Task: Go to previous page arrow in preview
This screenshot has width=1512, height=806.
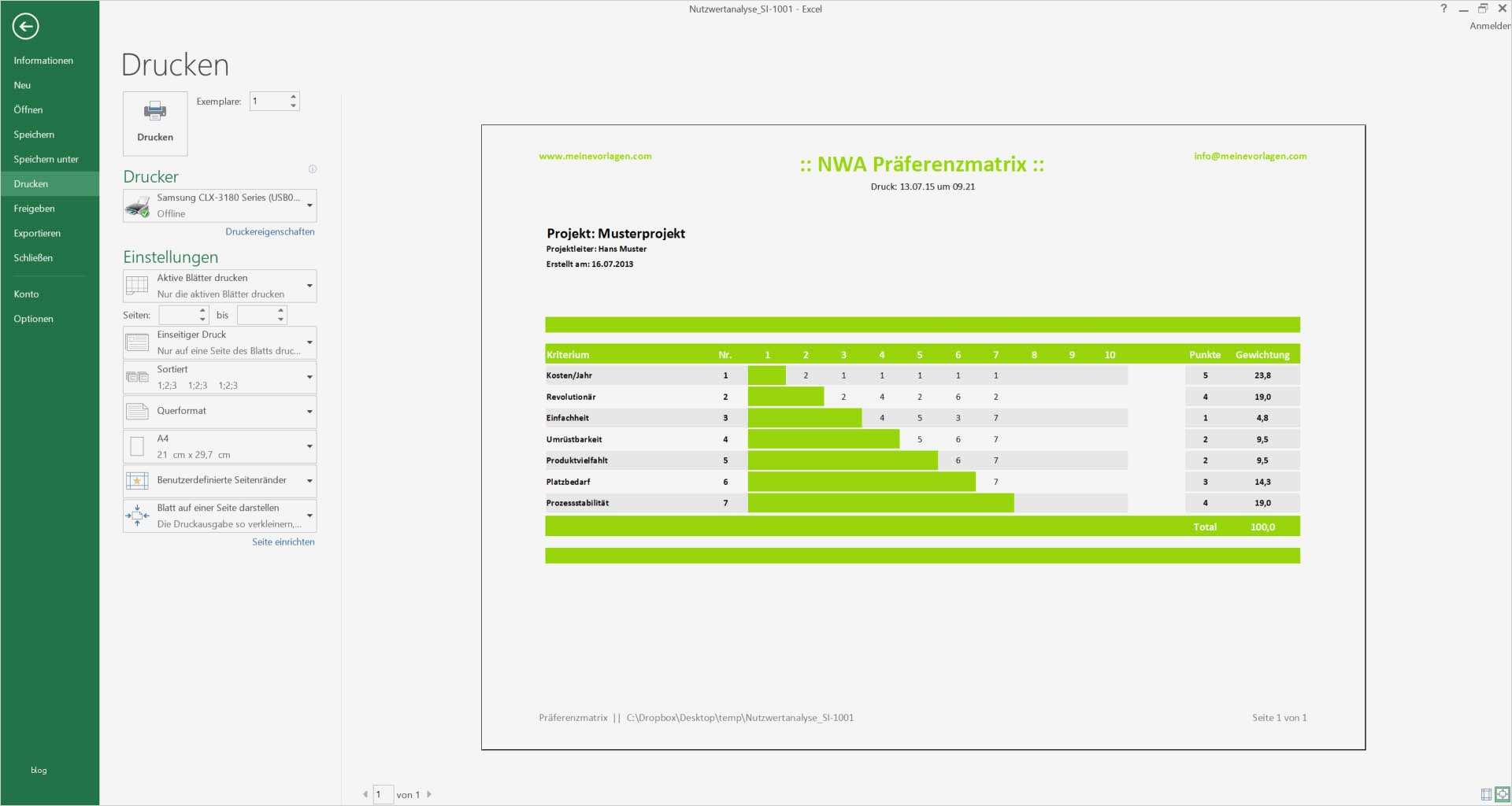Action: 365,794
